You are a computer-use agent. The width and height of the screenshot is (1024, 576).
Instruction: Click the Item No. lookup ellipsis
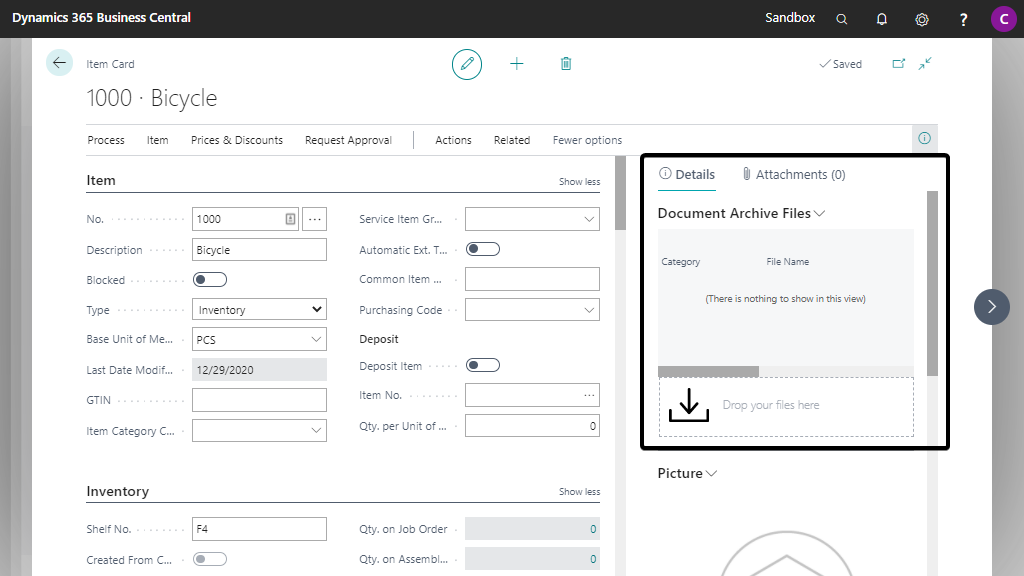(589, 395)
